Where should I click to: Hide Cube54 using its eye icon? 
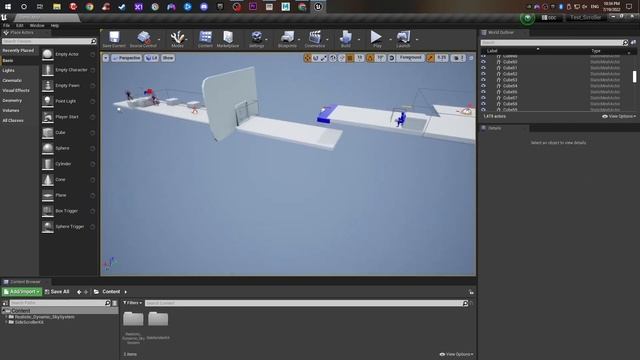484,86
